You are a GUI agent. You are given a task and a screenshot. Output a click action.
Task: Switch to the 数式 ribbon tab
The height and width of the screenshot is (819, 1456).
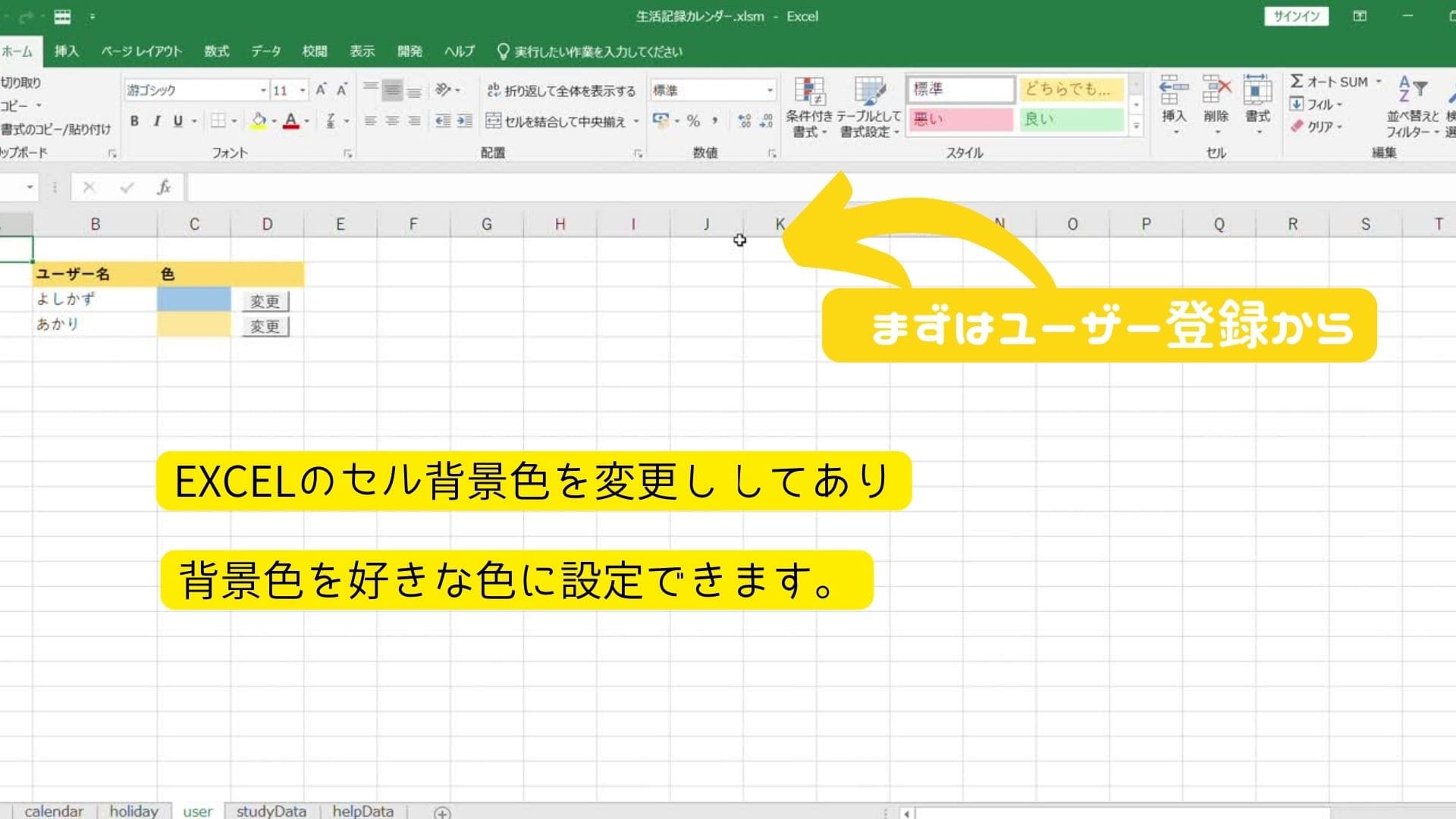coord(216,51)
